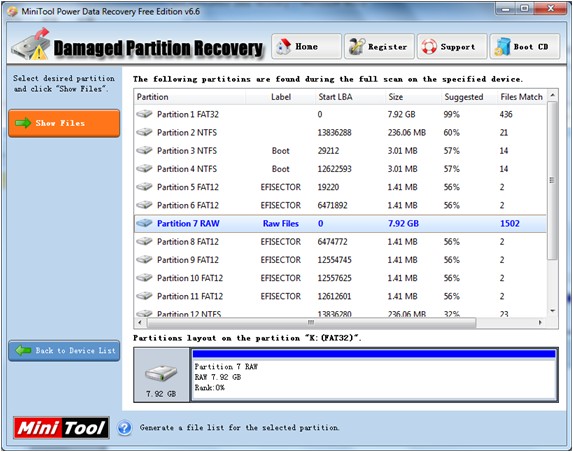The height and width of the screenshot is (452, 573).
Task: Sort by the Label column header
Action: 281,97
